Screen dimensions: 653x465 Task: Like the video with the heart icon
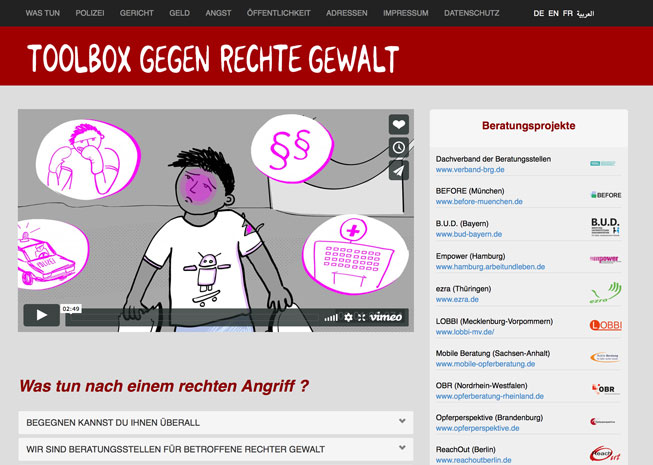(x=398, y=125)
